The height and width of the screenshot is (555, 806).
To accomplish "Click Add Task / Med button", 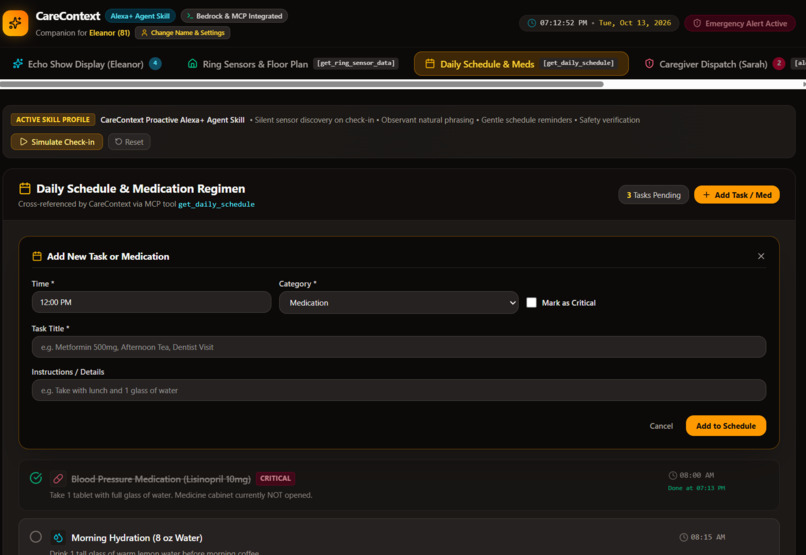I will (x=737, y=195).
